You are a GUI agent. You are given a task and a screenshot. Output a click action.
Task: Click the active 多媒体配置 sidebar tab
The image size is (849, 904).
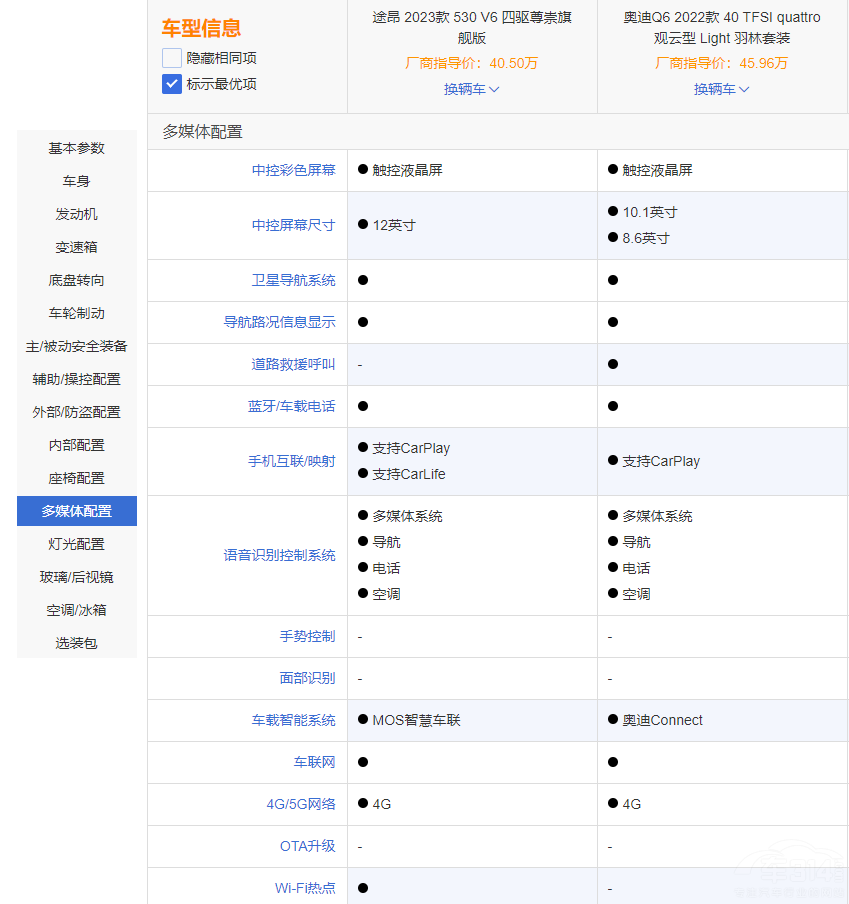click(x=77, y=511)
